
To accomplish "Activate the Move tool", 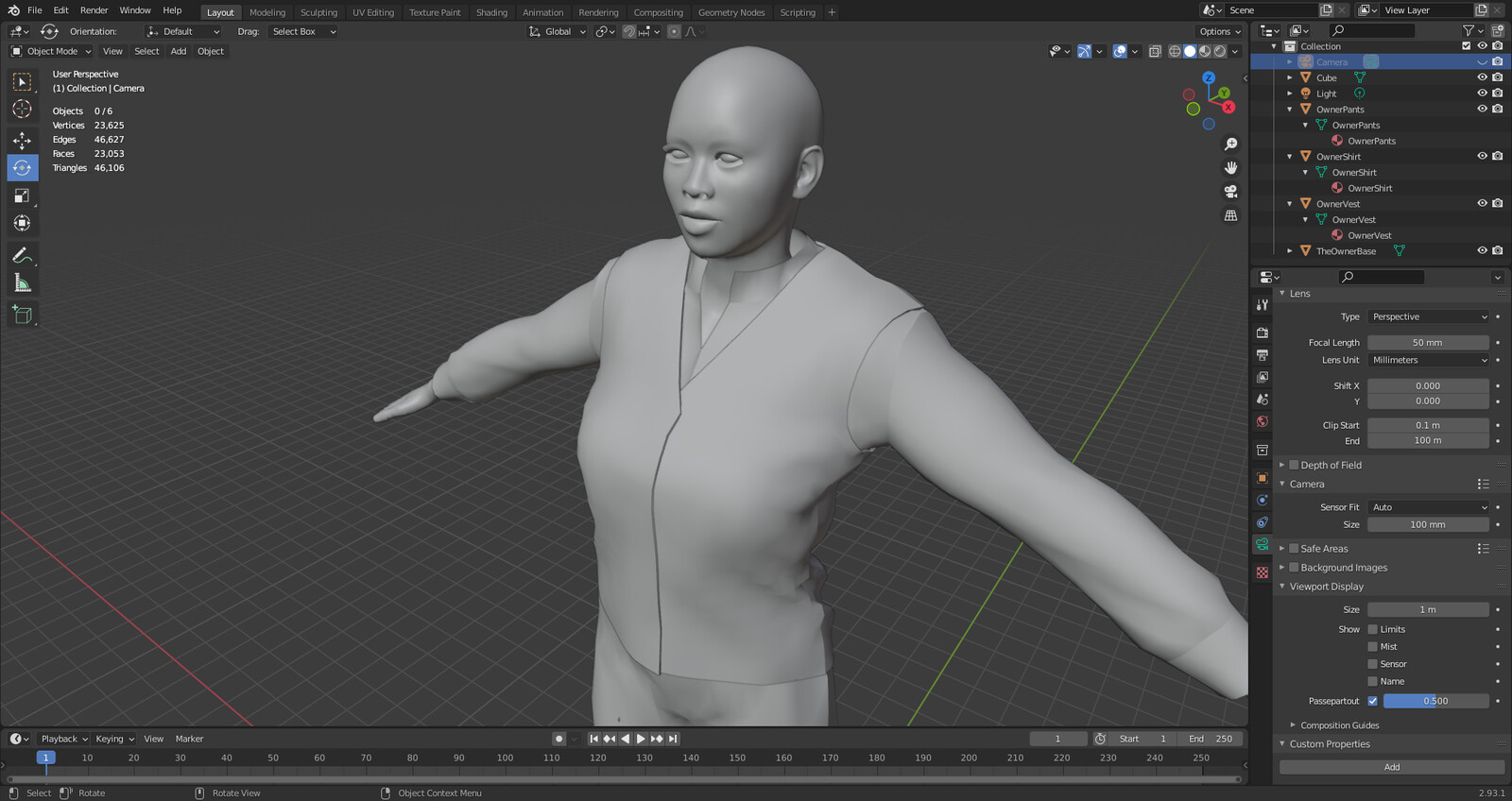I will click(x=23, y=141).
